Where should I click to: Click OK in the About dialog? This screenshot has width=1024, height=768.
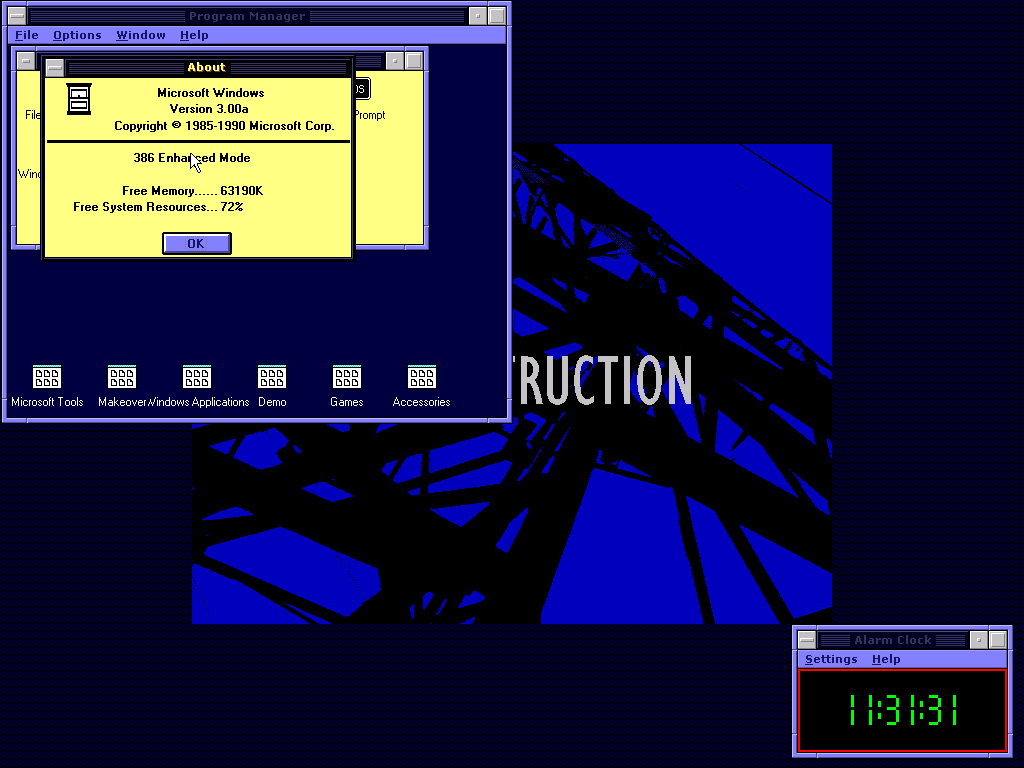(197, 244)
